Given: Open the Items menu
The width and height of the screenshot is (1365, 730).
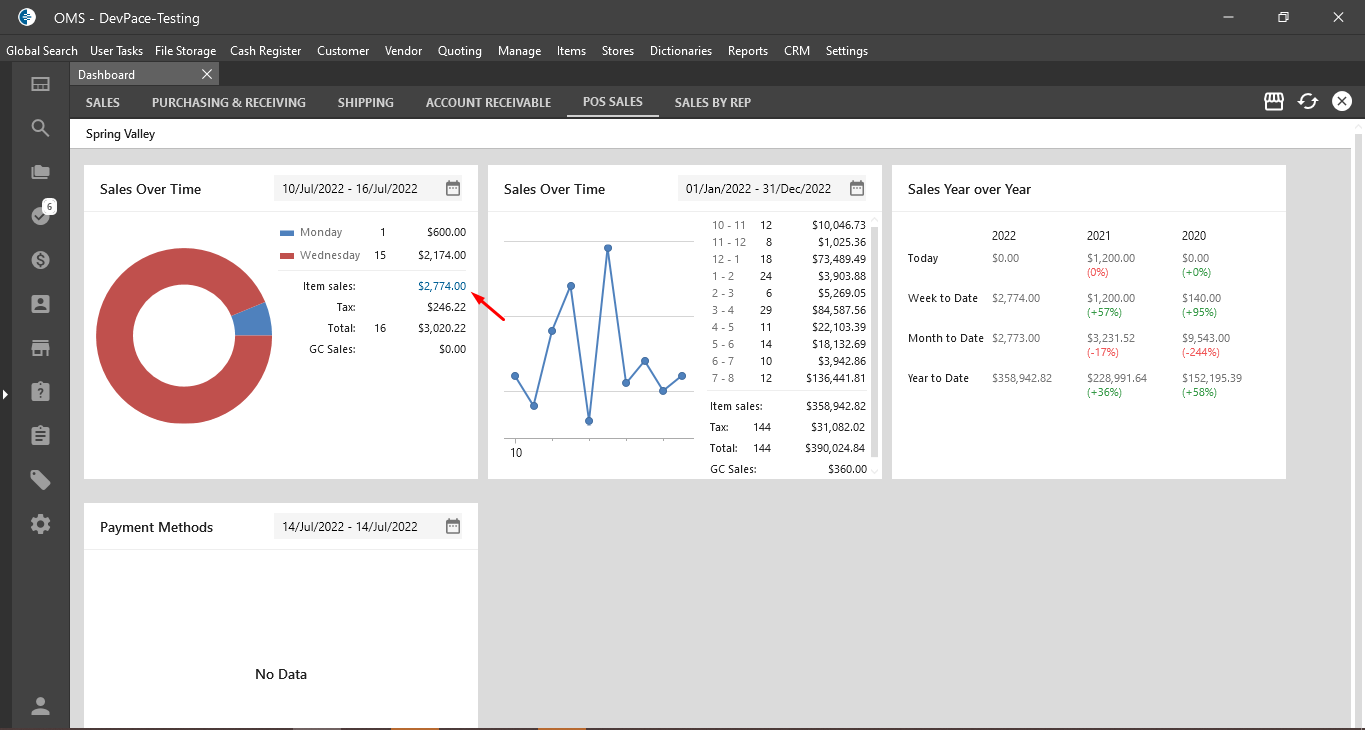Looking at the screenshot, I should (571, 51).
